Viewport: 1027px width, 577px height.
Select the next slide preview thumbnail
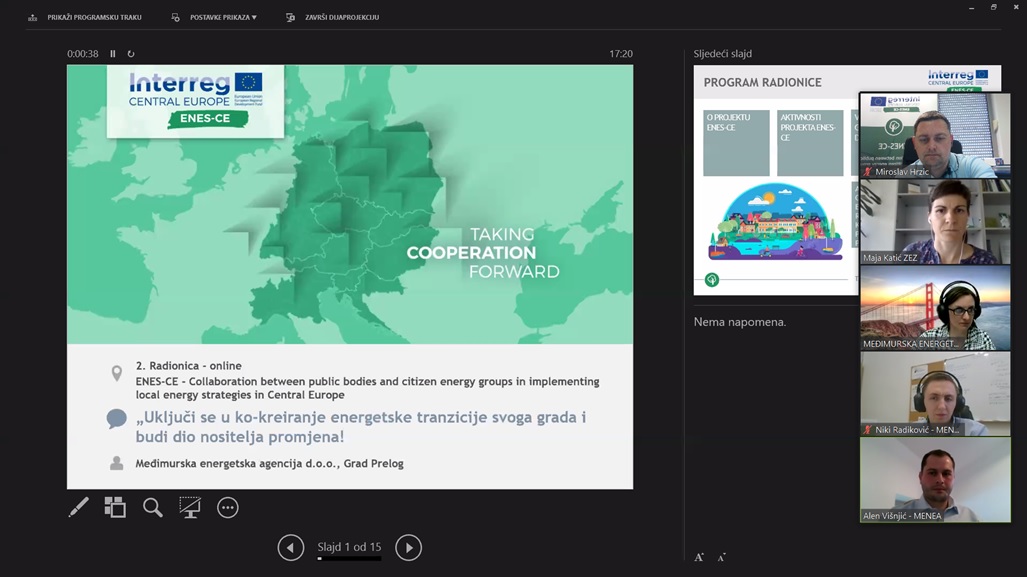pyautogui.click(x=775, y=180)
